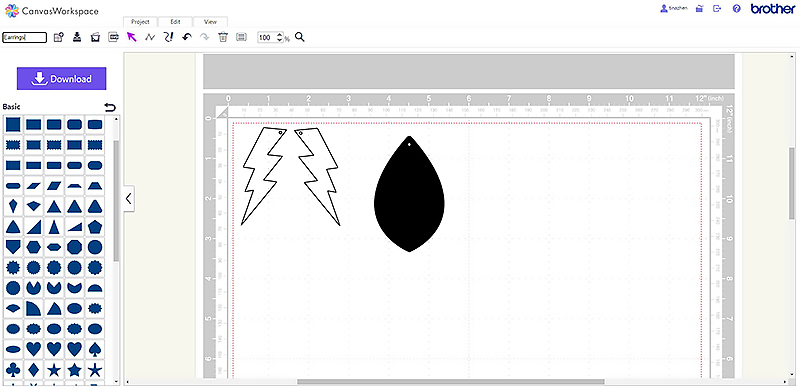Insert the hexagon shape
Viewport: 800px width, 390px height.
pos(34,247)
